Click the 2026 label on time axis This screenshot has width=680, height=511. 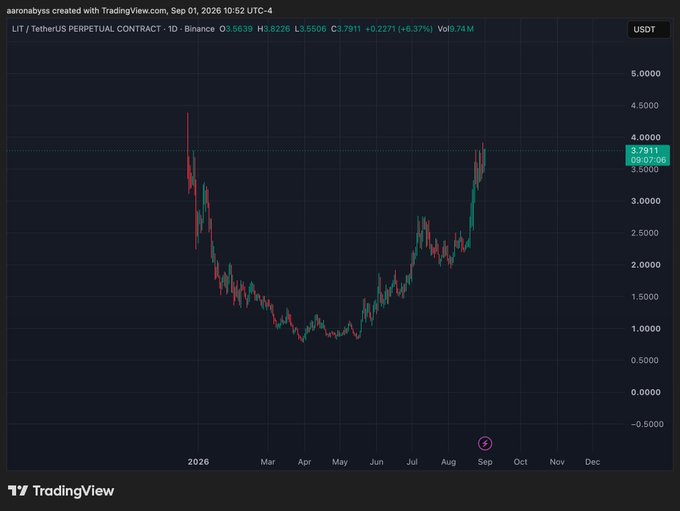pyautogui.click(x=198, y=462)
